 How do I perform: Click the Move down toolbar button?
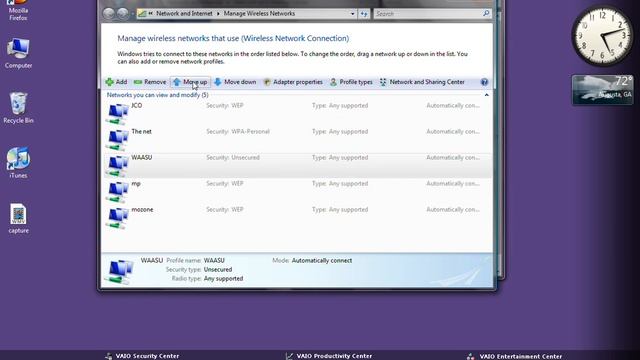235,82
